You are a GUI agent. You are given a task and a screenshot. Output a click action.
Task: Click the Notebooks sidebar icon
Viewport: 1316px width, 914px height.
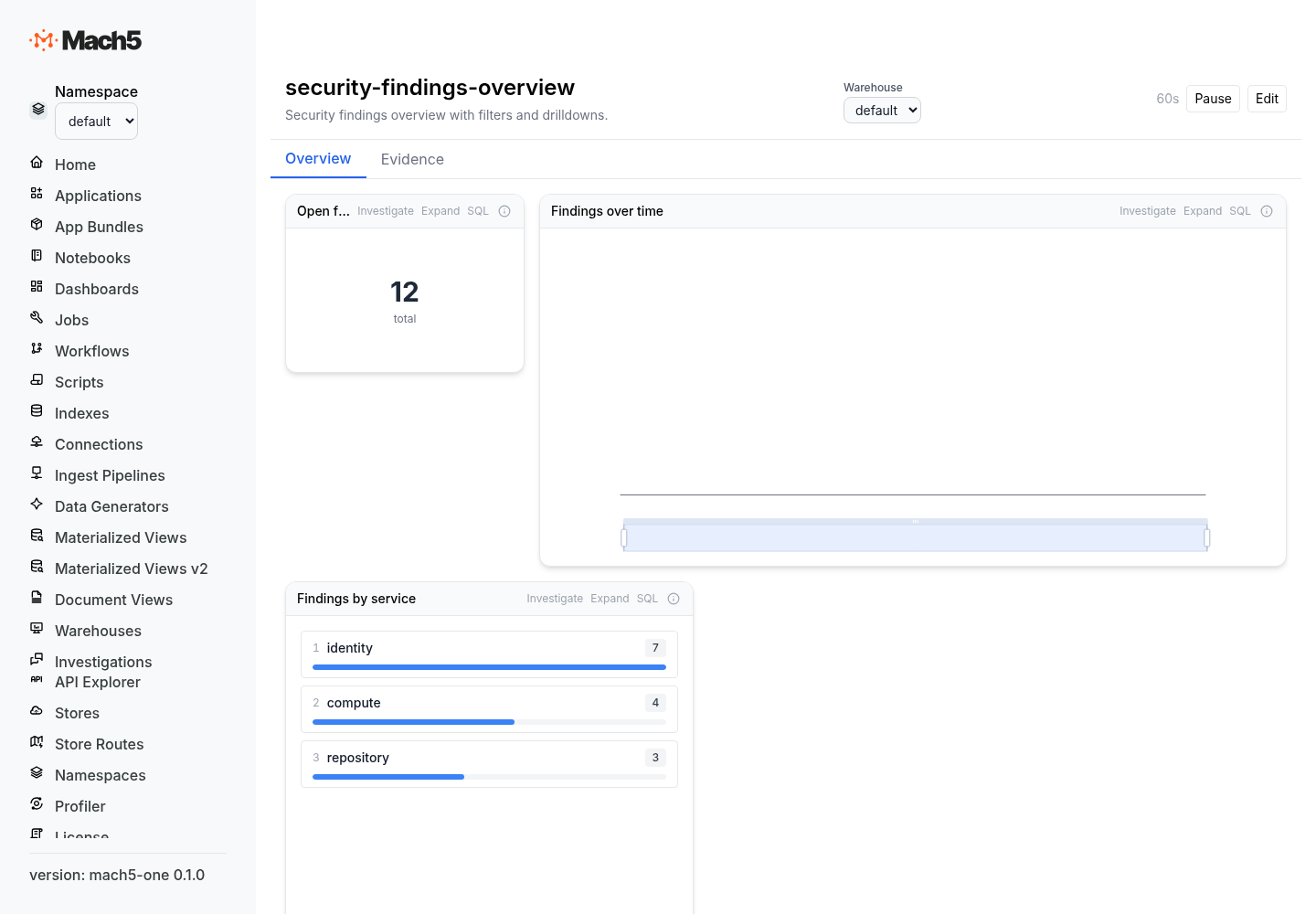pyautogui.click(x=37, y=256)
